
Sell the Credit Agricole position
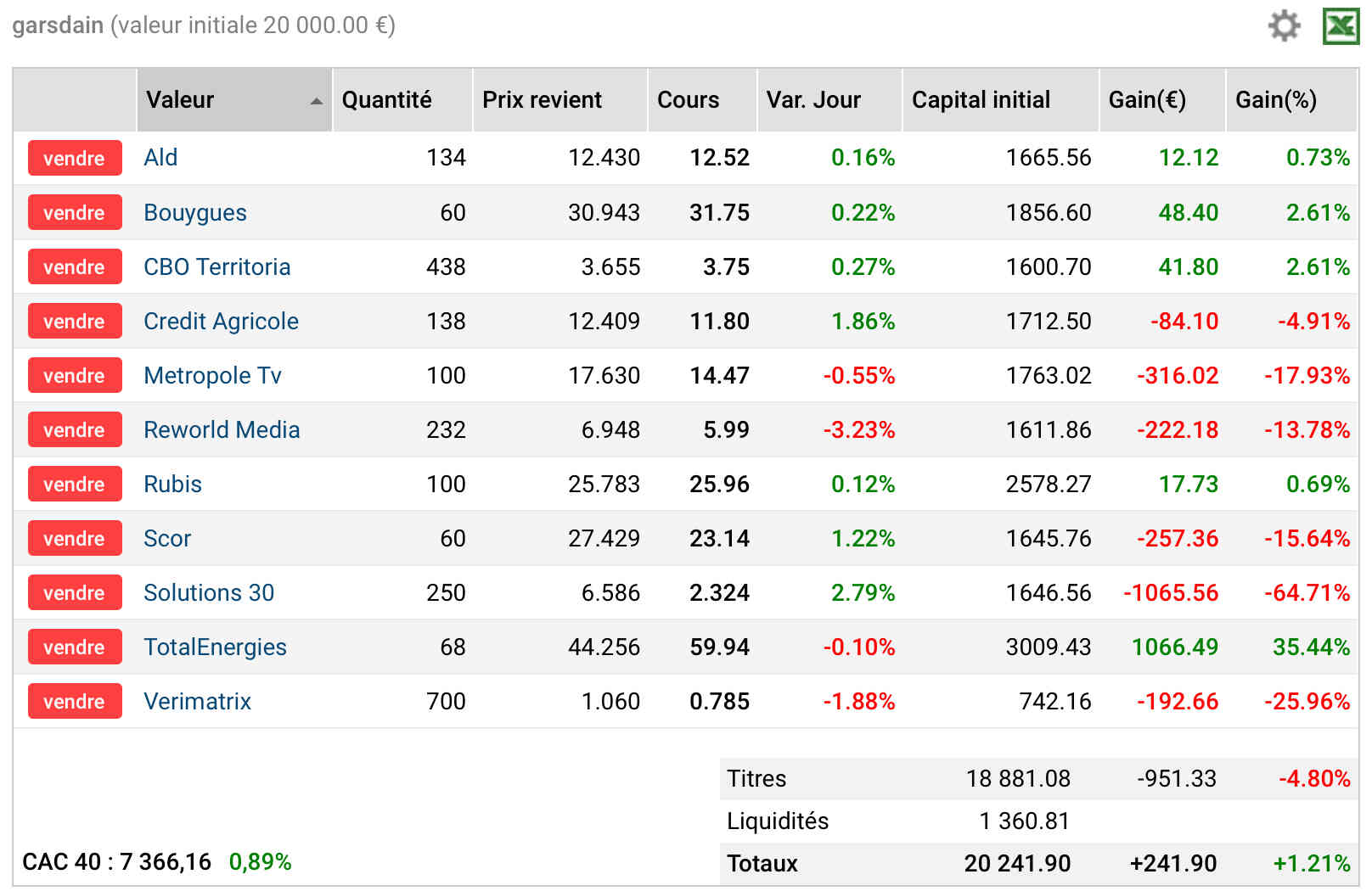tap(75, 321)
